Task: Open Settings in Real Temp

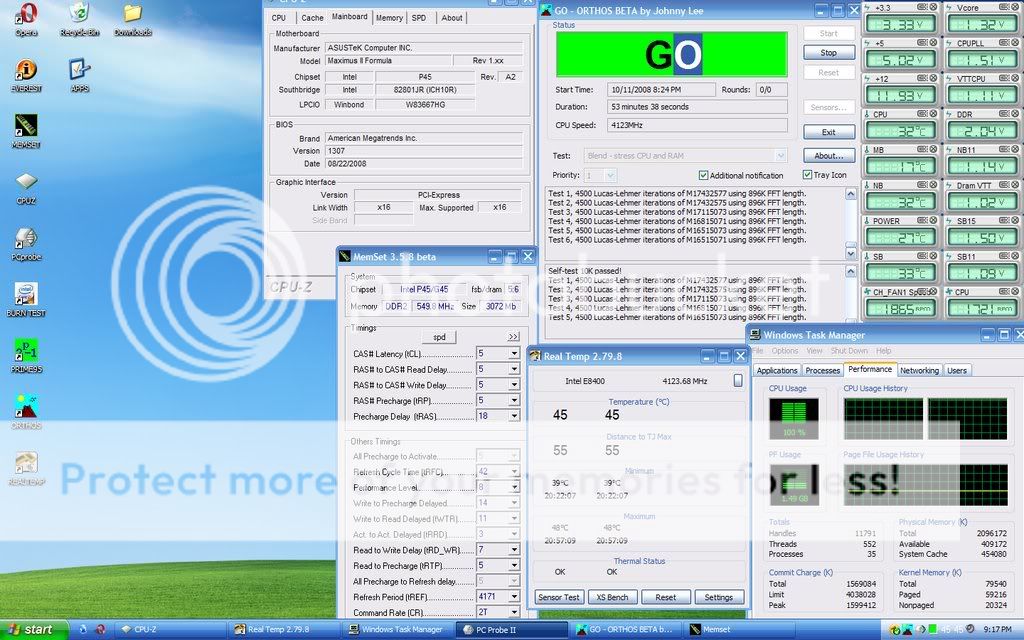Action: click(x=718, y=597)
